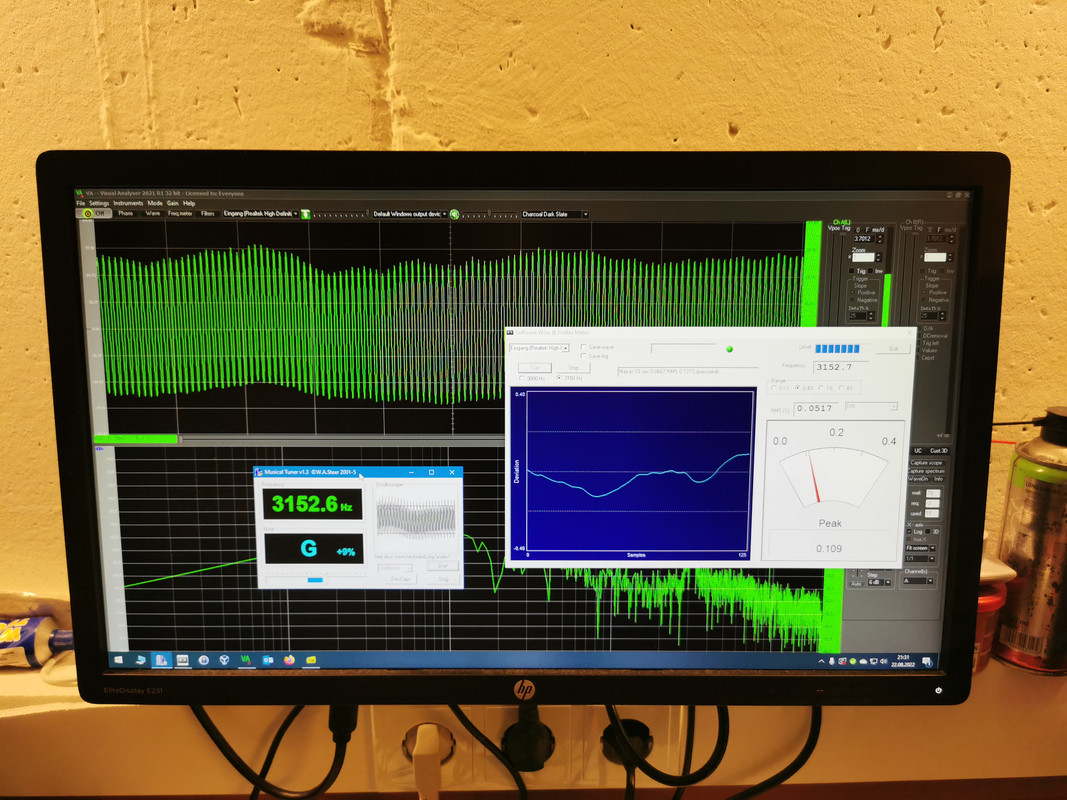Click the Phase toolbar button
The image size is (1067, 800).
coord(125,214)
